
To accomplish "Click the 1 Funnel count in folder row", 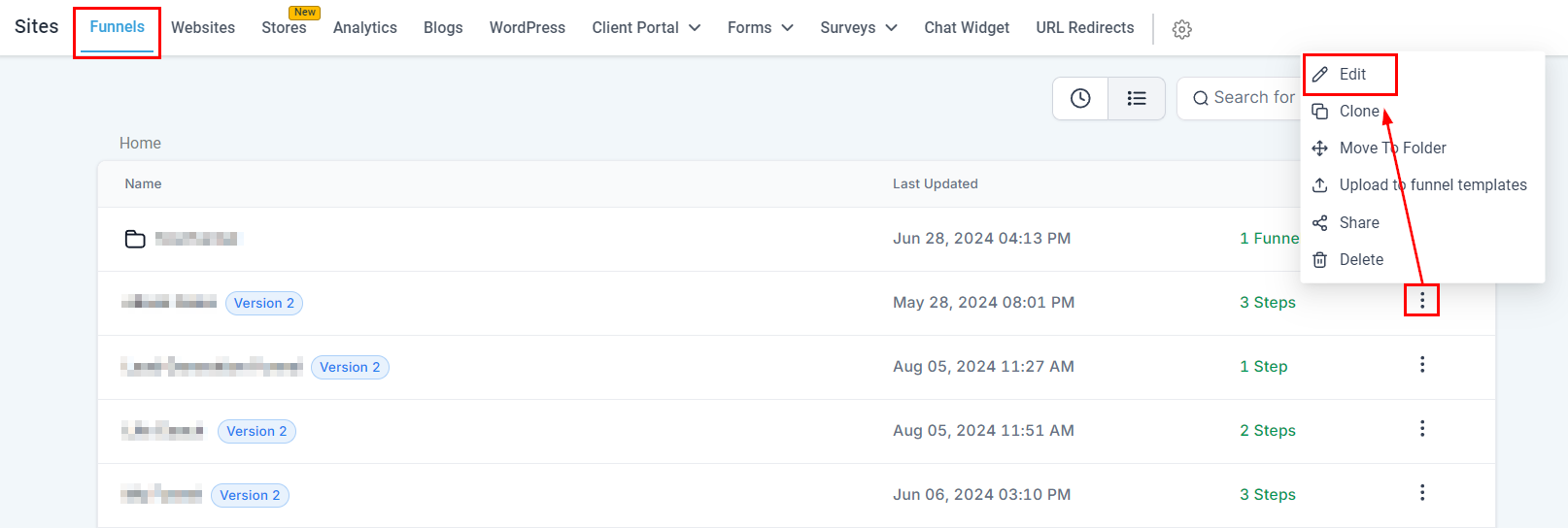I will pos(1270,239).
